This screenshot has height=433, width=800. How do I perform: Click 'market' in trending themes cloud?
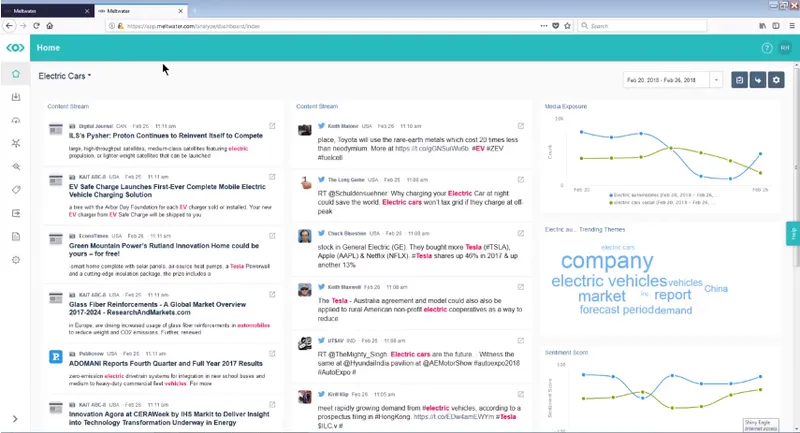tap(602, 296)
